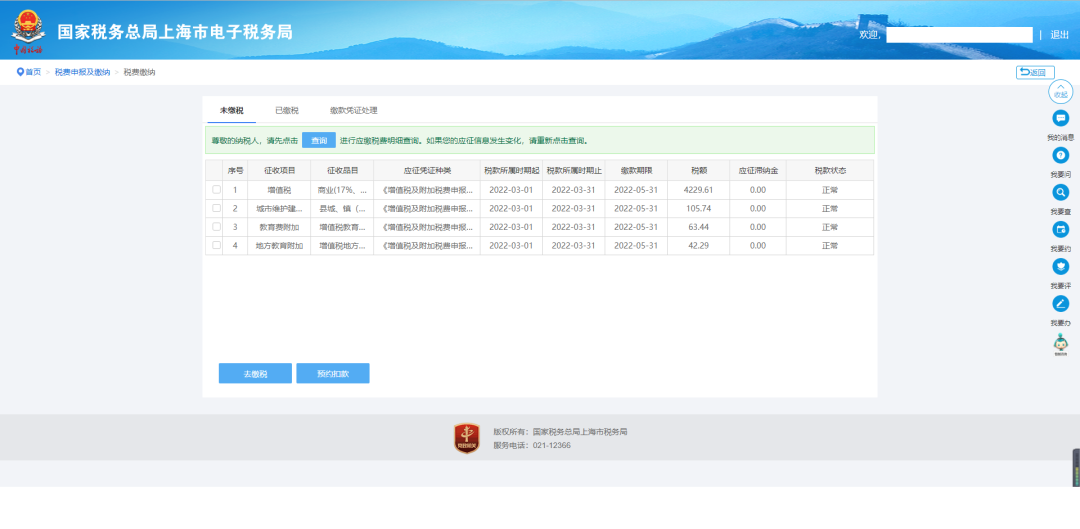Screen dimensions: 1080x529
Task: Click the 返回 back button
Action: click(1035, 72)
